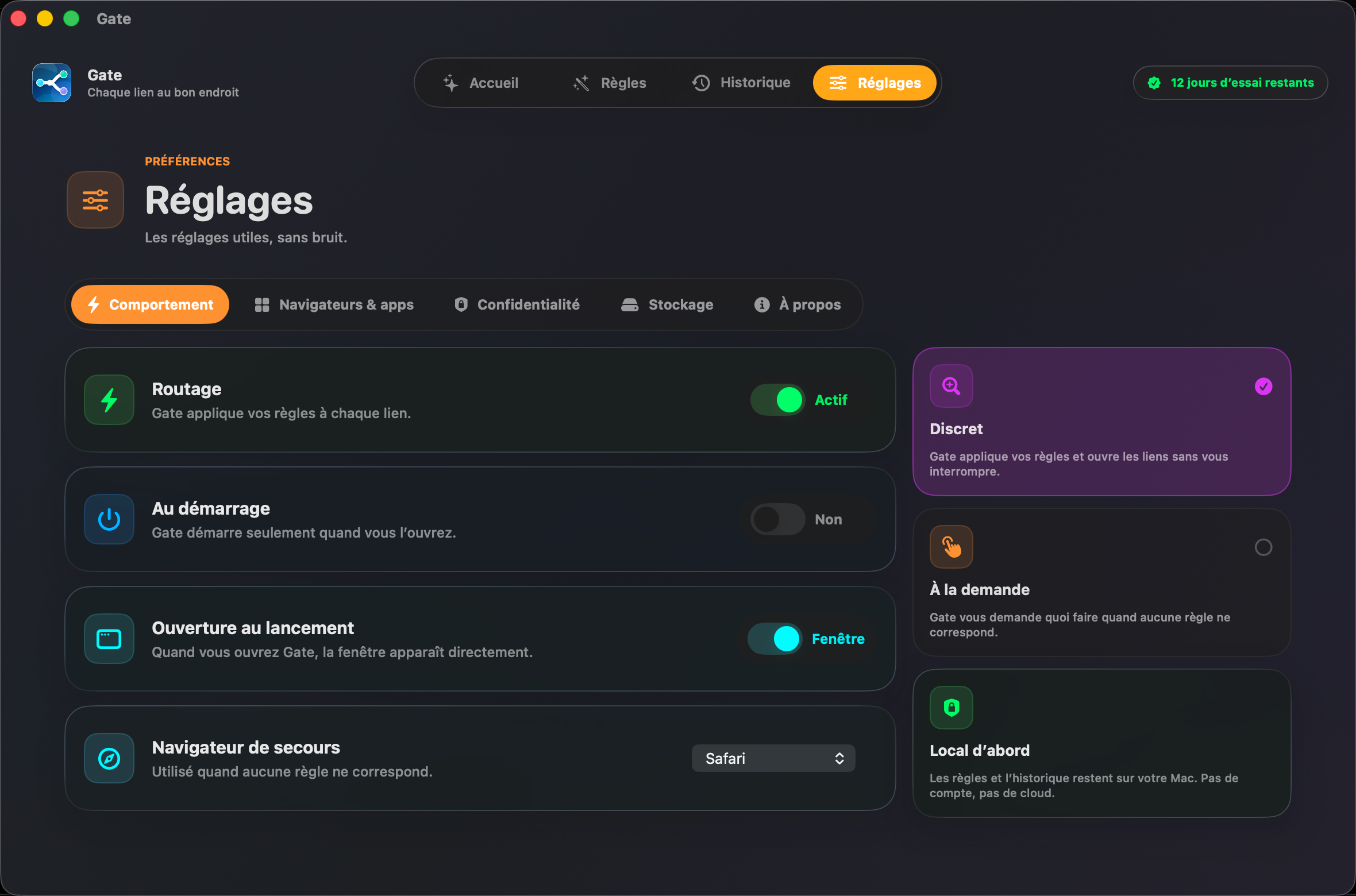This screenshot has width=1356, height=896.
Task: Open the Règles tab
Action: pos(609,83)
